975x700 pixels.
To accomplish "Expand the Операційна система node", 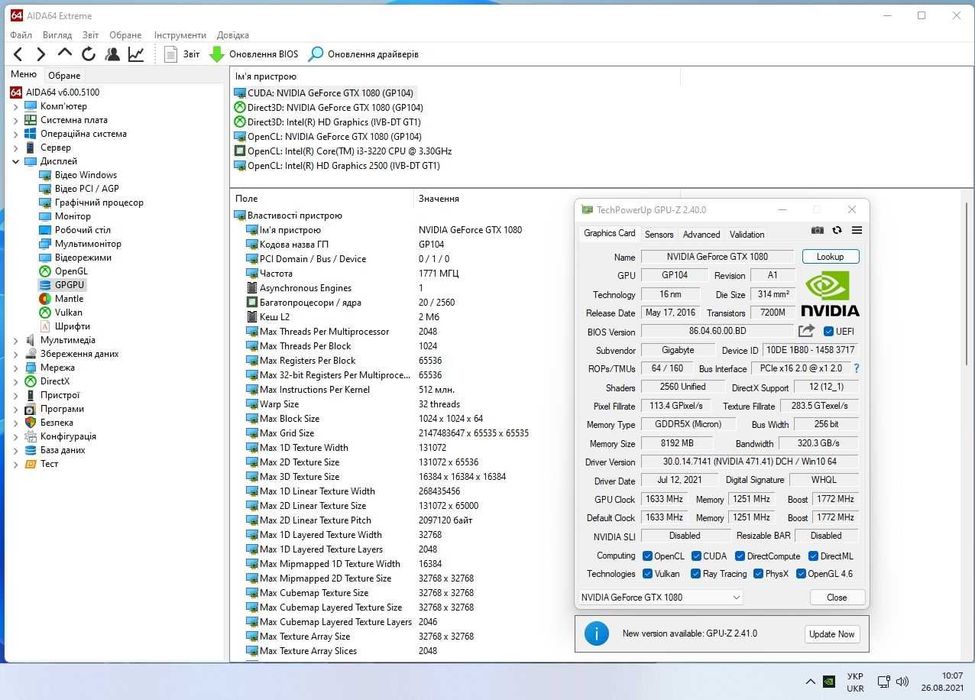I will [x=16, y=134].
